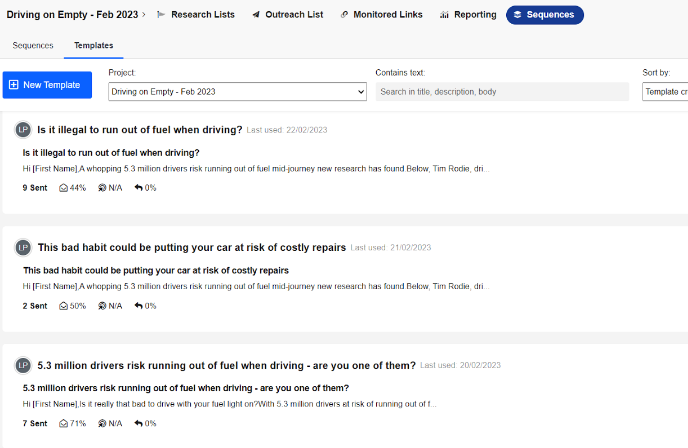Click LP avatar on 'Is it illegal' template
Screen dimensions: 688x448
click(x=23, y=130)
